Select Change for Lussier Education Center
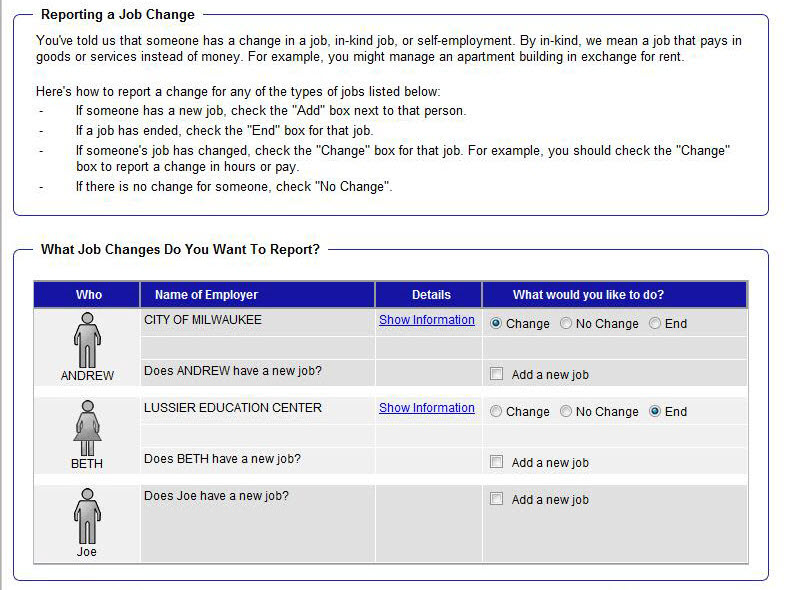Viewport: 793px width, 590px height. (x=496, y=412)
